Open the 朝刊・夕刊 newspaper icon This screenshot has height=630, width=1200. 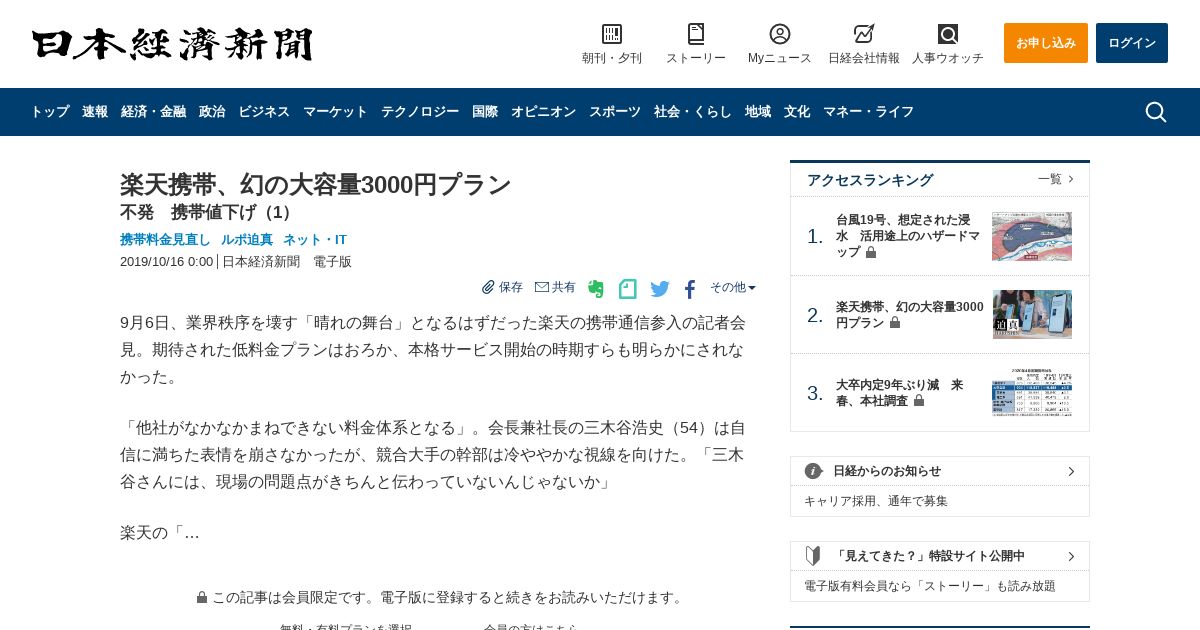[x=612, y=34]
